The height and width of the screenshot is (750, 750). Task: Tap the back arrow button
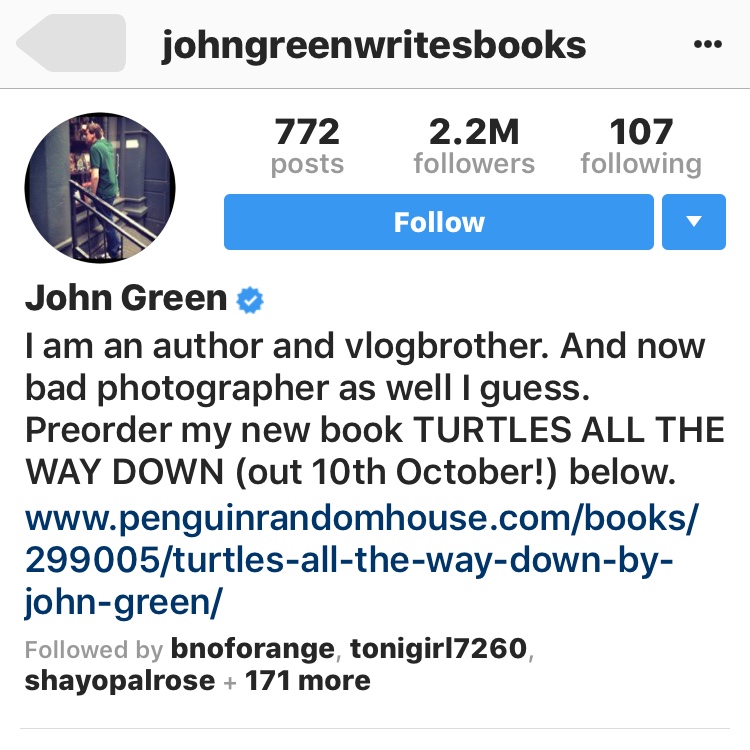point(71,43)
